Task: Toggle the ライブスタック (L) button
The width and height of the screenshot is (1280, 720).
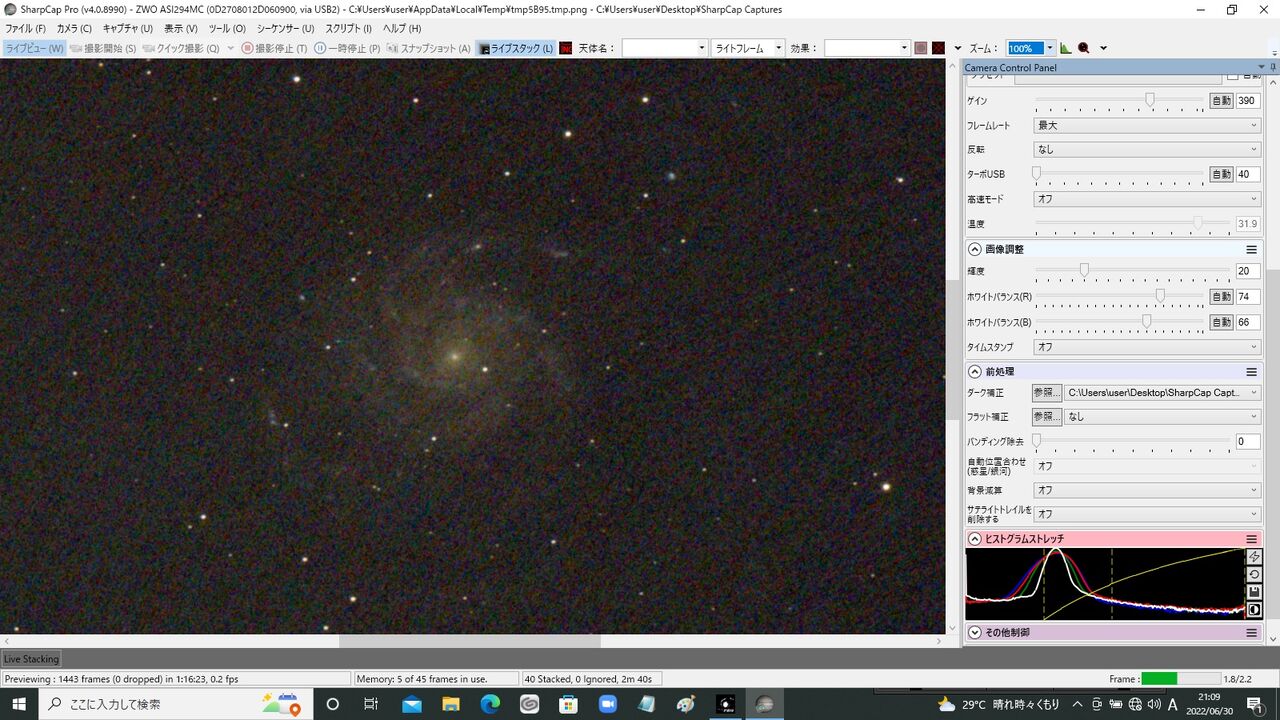Action: coord(516,48)
